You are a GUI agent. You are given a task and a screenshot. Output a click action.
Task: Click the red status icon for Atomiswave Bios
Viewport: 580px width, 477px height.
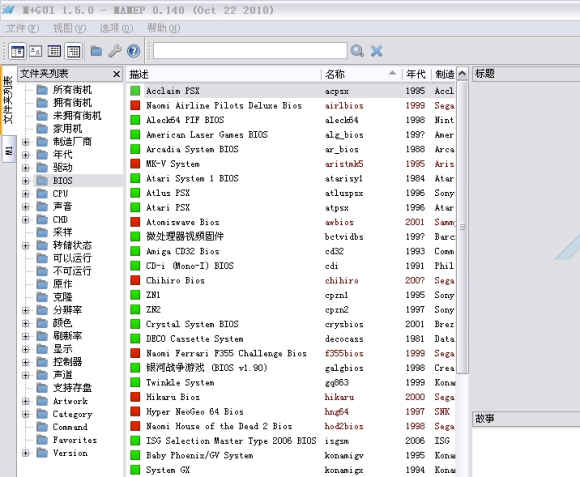[x=135, y=222]
